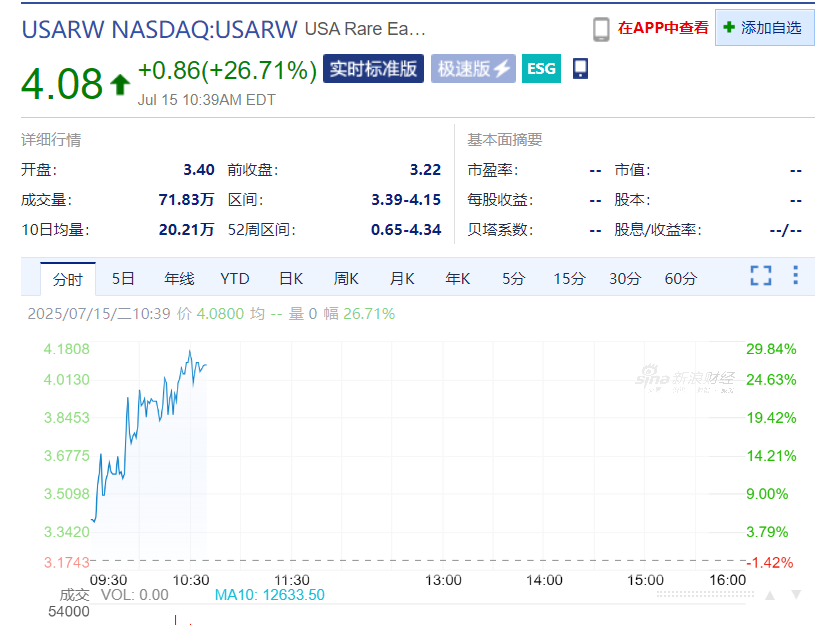Image resolution: width=835 pixels, height=625 pixels.
Task: Click the range value 3.39-4.15
Action: pyautogui.click(x=406, y=200)
